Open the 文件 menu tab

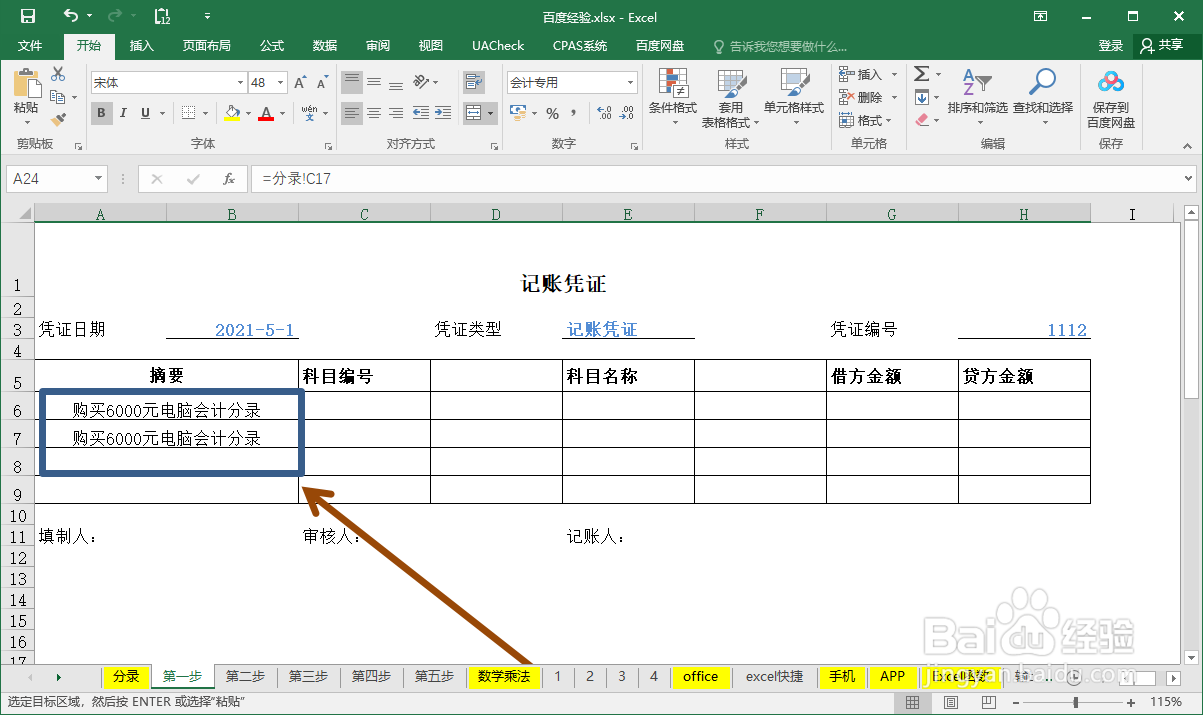click(30, 46)
